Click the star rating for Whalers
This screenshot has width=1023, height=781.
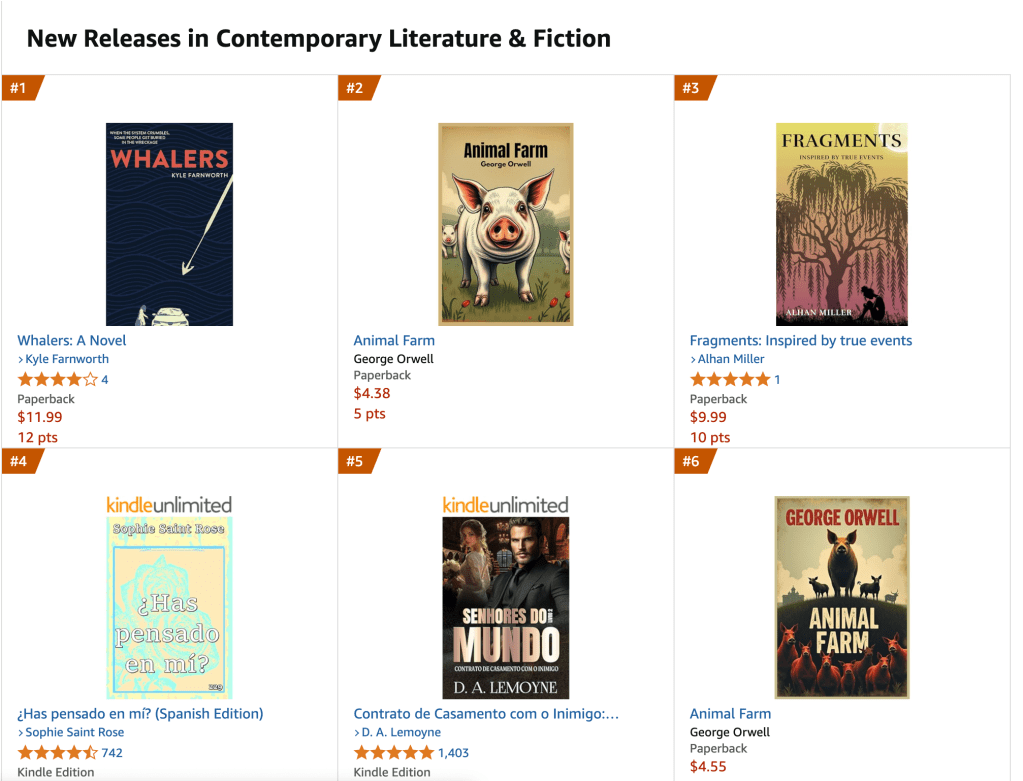(x=57, y=379)
